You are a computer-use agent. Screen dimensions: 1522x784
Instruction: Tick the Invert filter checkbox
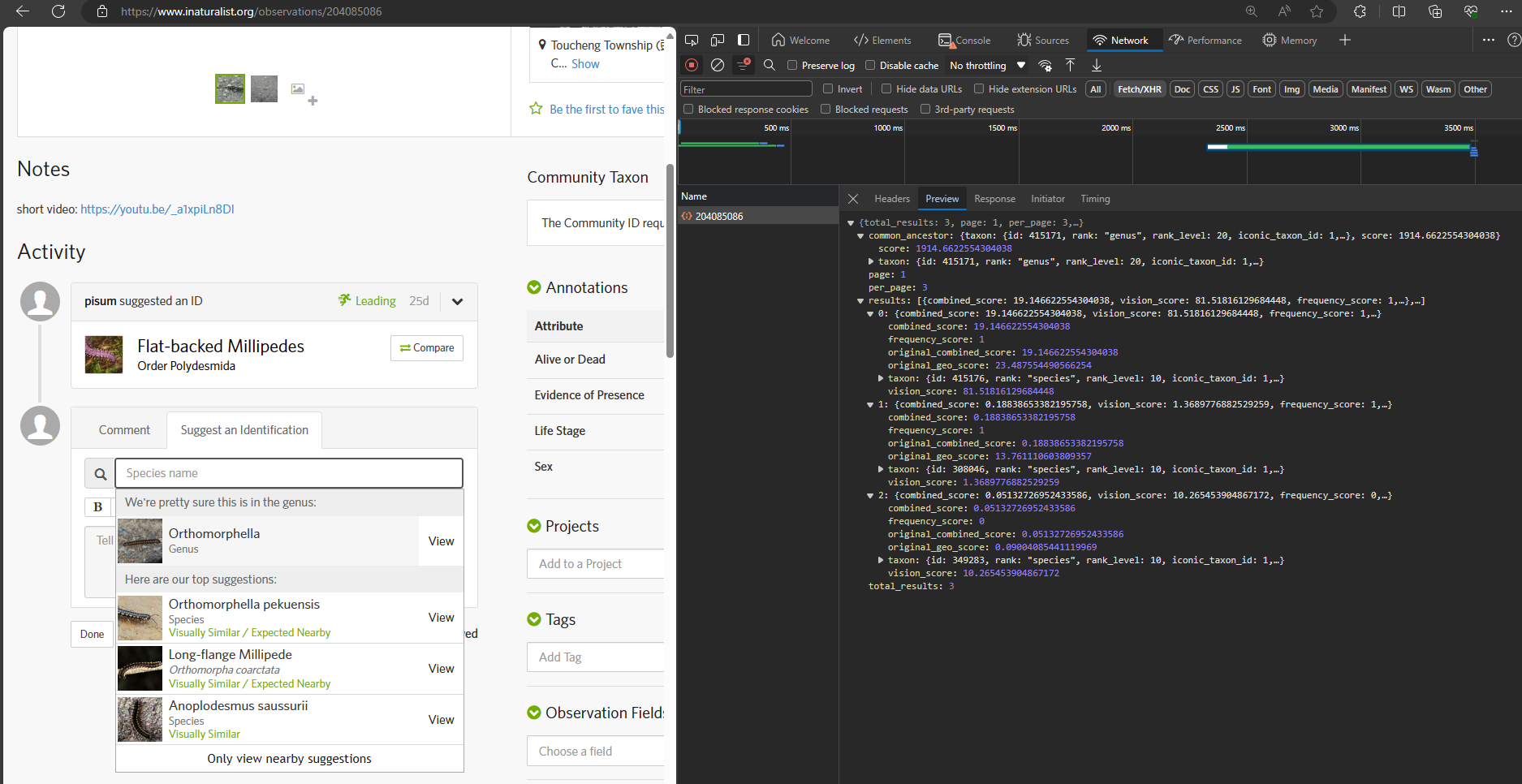click(828, 89)
